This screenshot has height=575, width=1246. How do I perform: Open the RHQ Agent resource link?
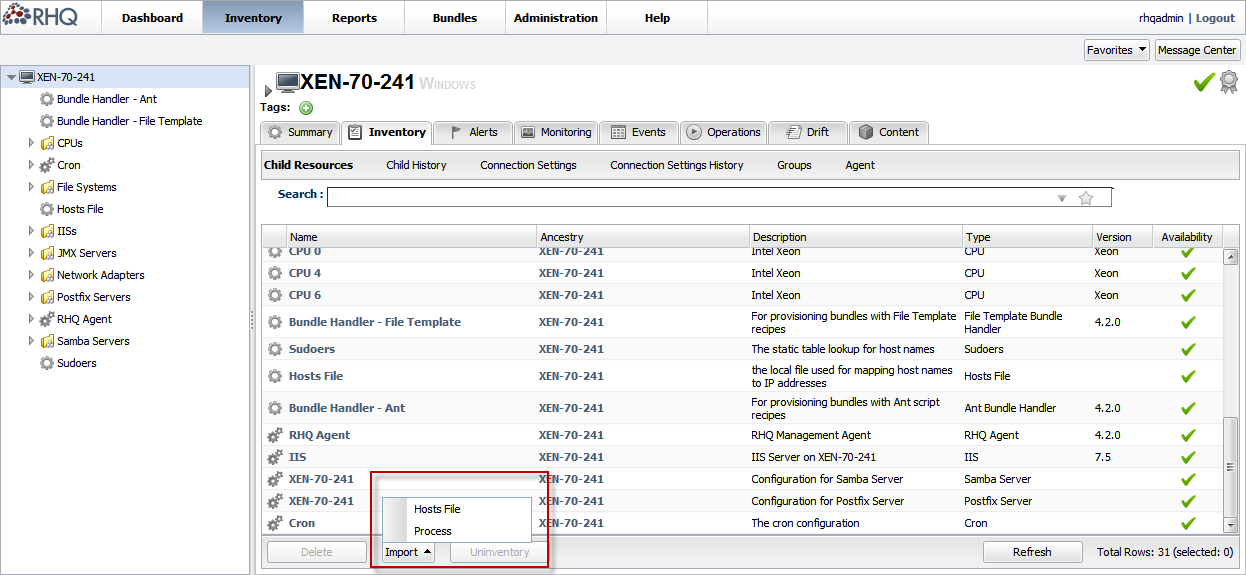click(x=319, y=435)
